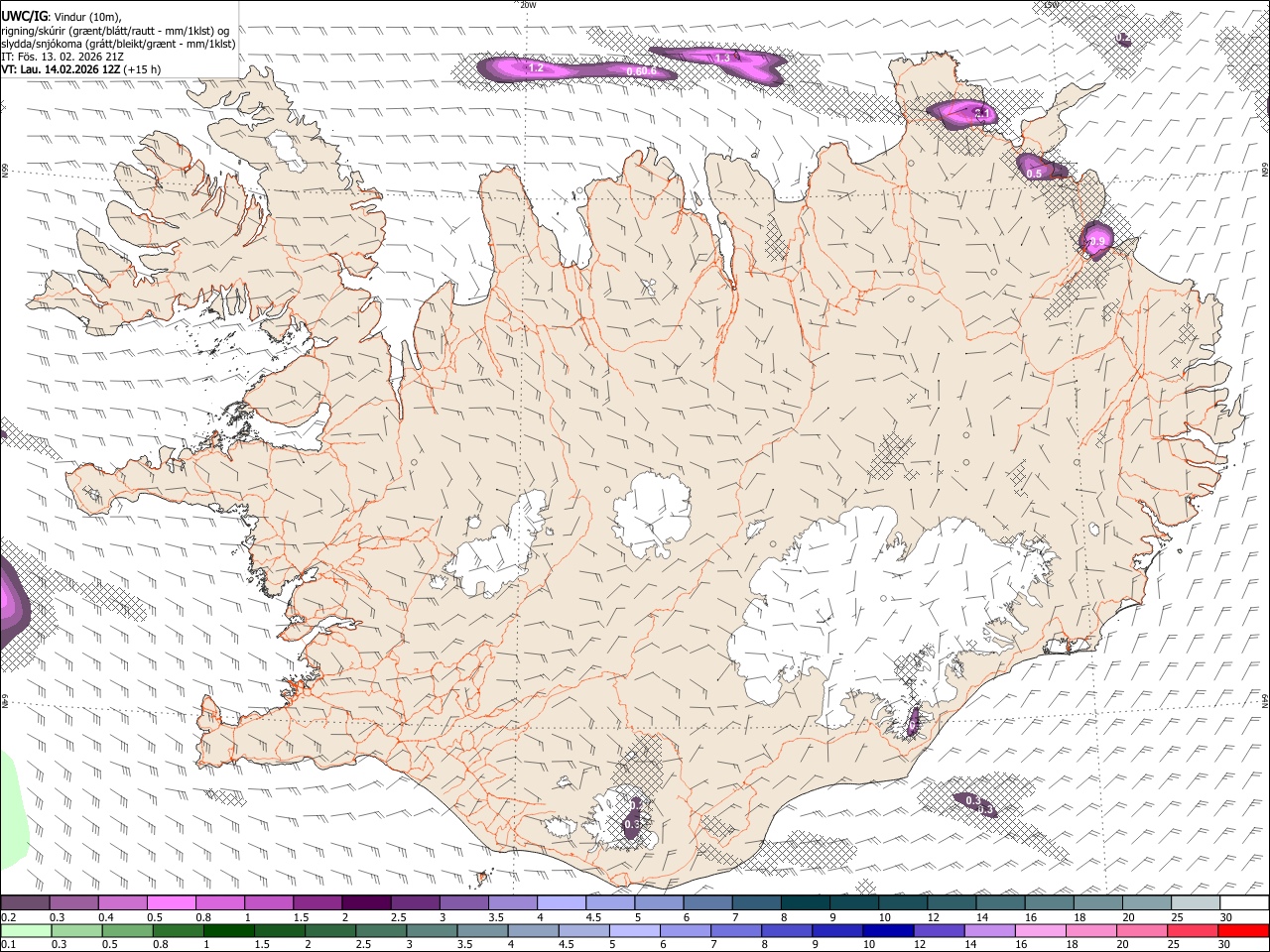Click the pale green rain area at the left edge
The width and height of the screenshot is (1270, 952).
(14, 808)
